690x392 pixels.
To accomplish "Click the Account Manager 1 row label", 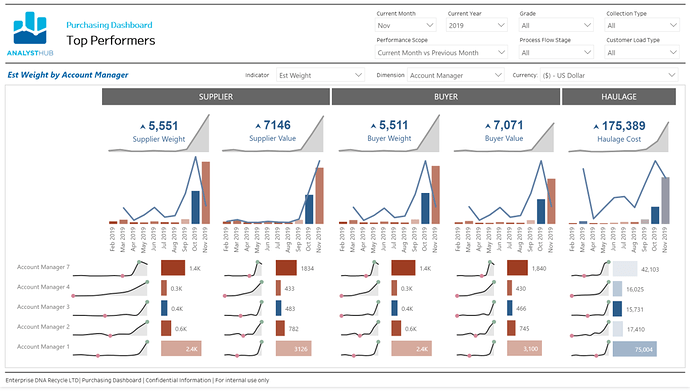I will [x=43, y=347].
